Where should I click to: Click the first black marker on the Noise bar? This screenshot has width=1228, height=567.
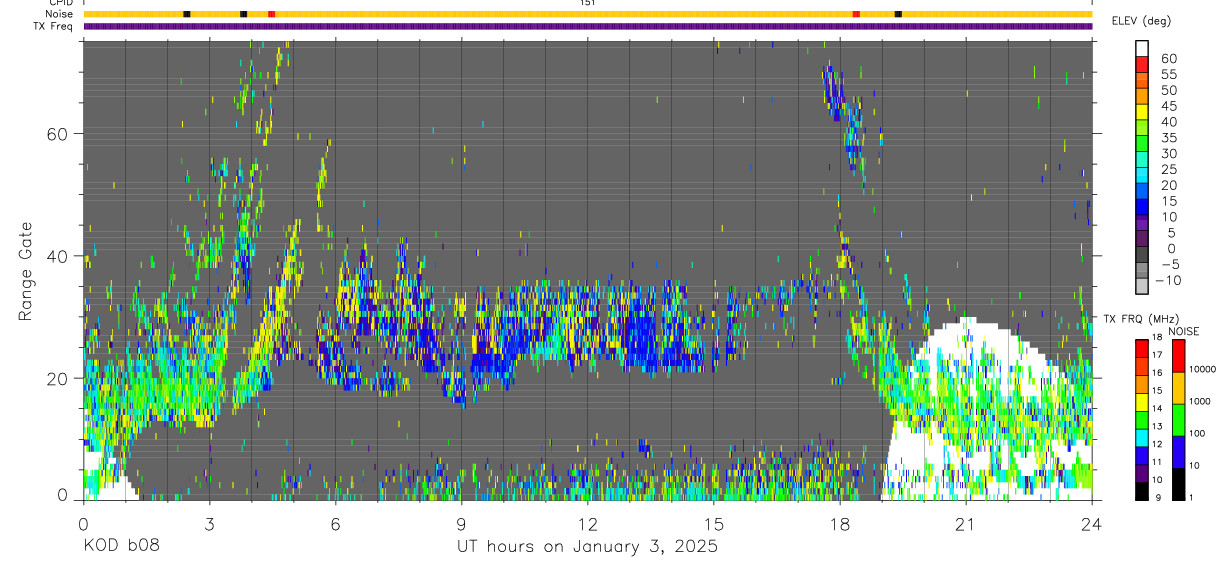coord(187,14)
